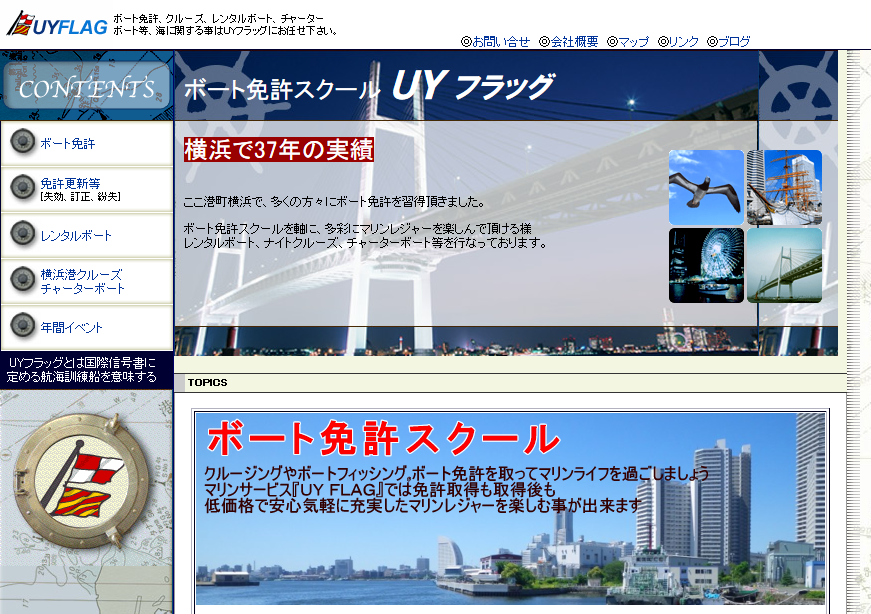871x614 pixels.
Task: Open the 免許更新等 menu link
Action: click(x=70, y=183)
